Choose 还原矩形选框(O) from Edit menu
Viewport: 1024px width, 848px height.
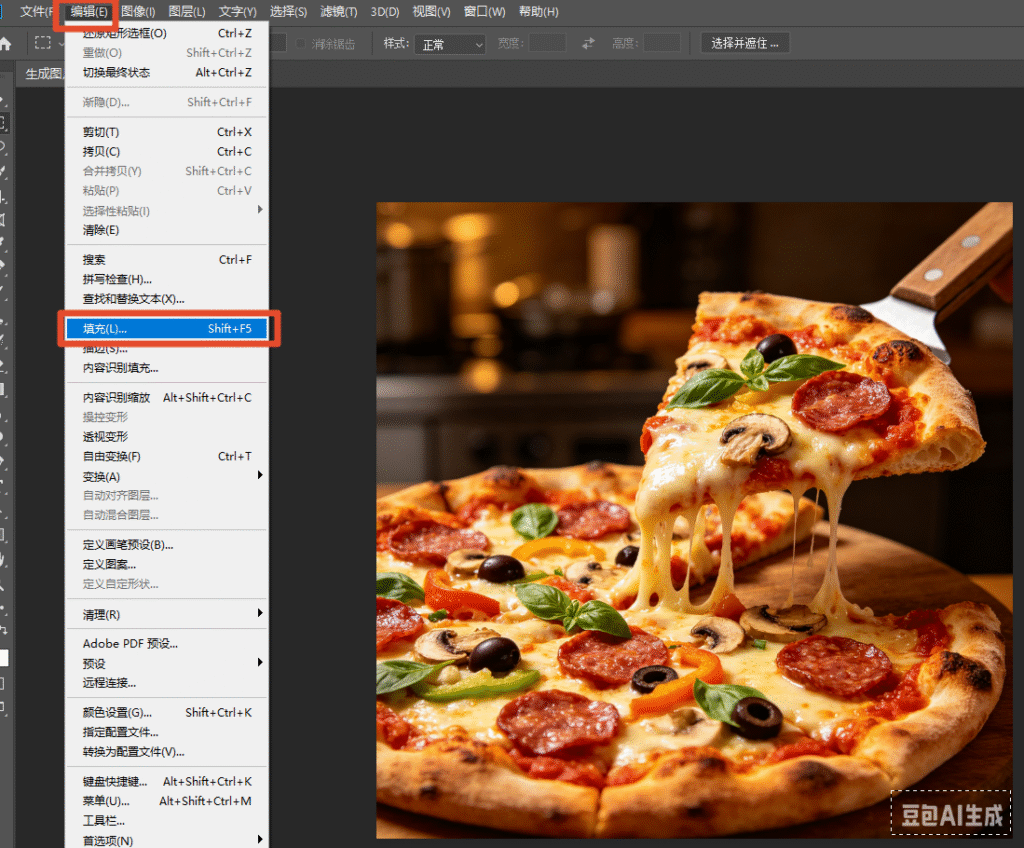[x=167, y=33]
